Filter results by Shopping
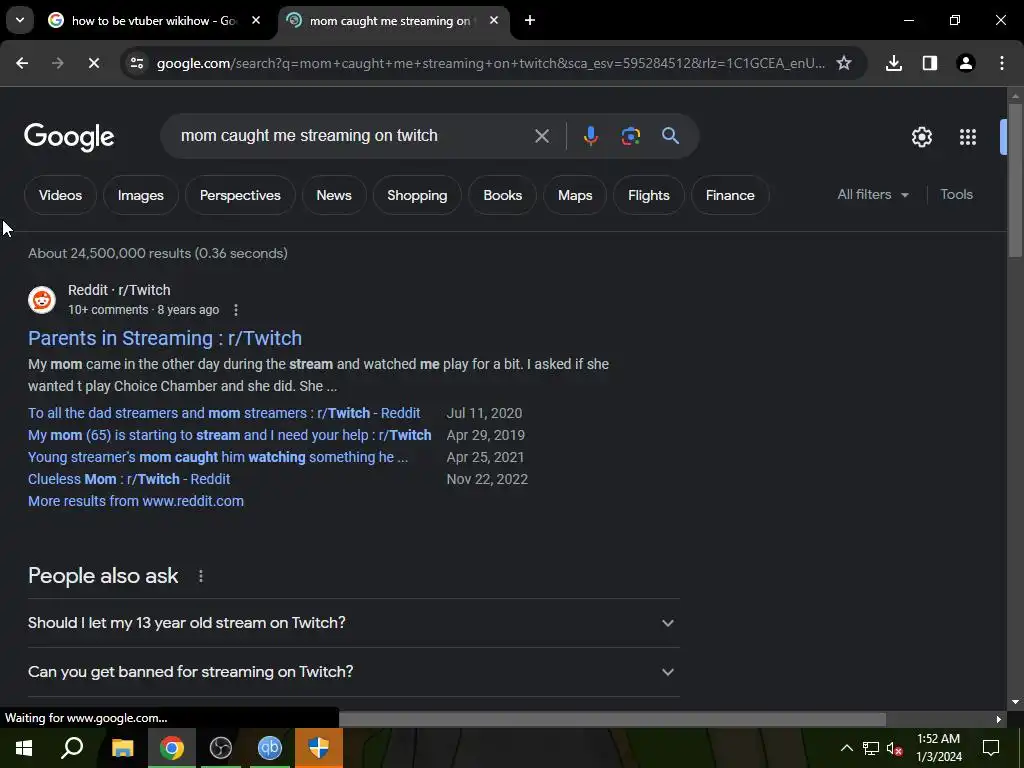Screen dimensions: 1024x768 pyautogui.click(x=417, y=195)
